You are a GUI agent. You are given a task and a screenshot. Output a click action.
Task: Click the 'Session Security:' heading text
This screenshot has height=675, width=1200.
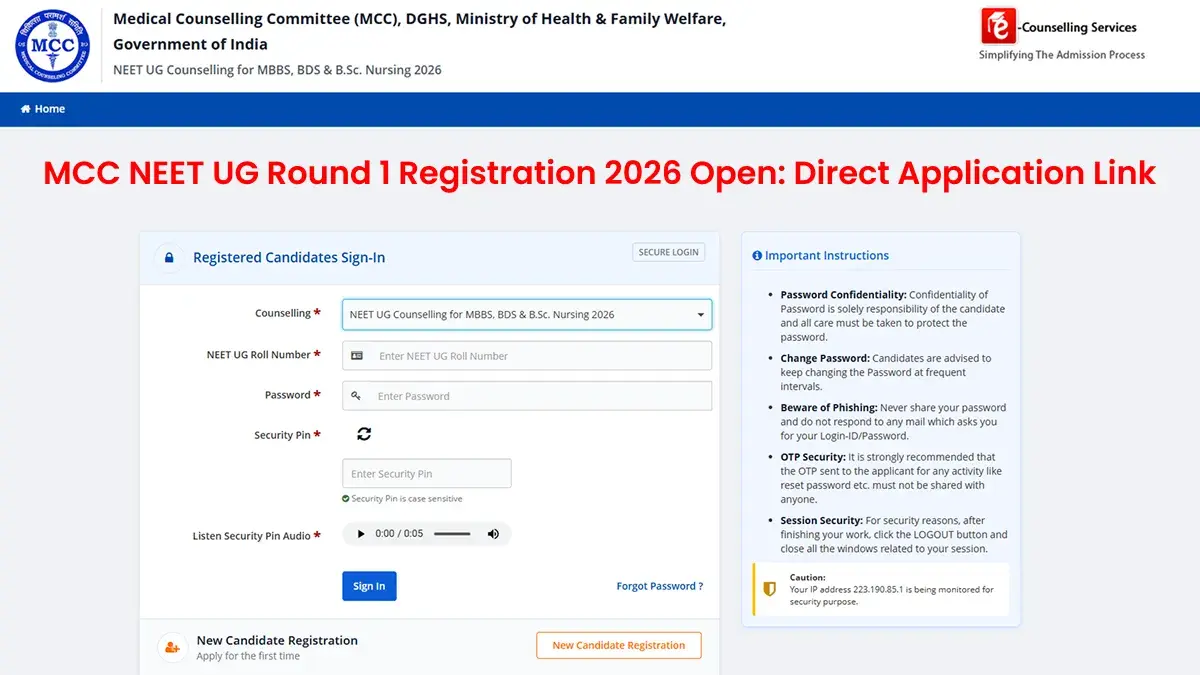pos(821,521)
